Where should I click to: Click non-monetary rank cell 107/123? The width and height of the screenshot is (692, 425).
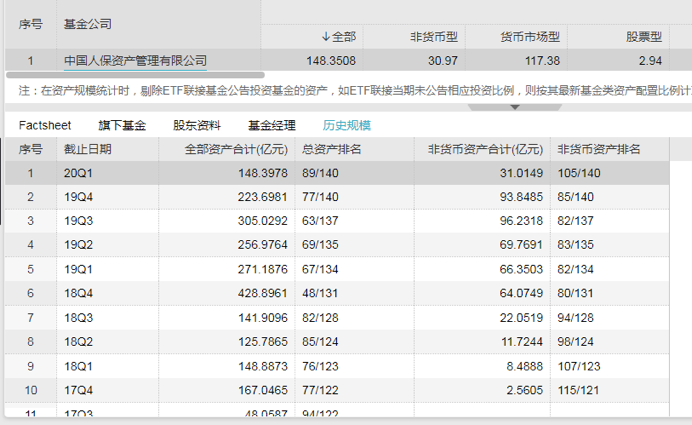coord(579,366)
